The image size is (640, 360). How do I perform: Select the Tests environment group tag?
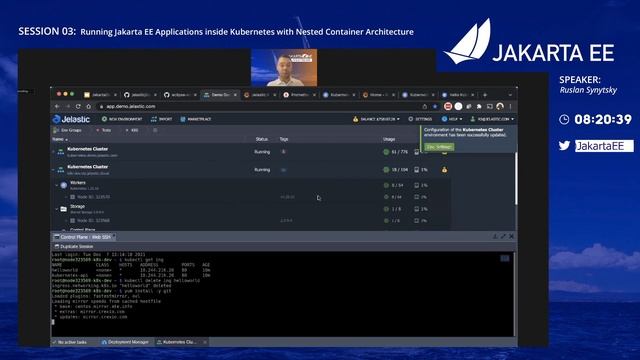pos(104,130)
